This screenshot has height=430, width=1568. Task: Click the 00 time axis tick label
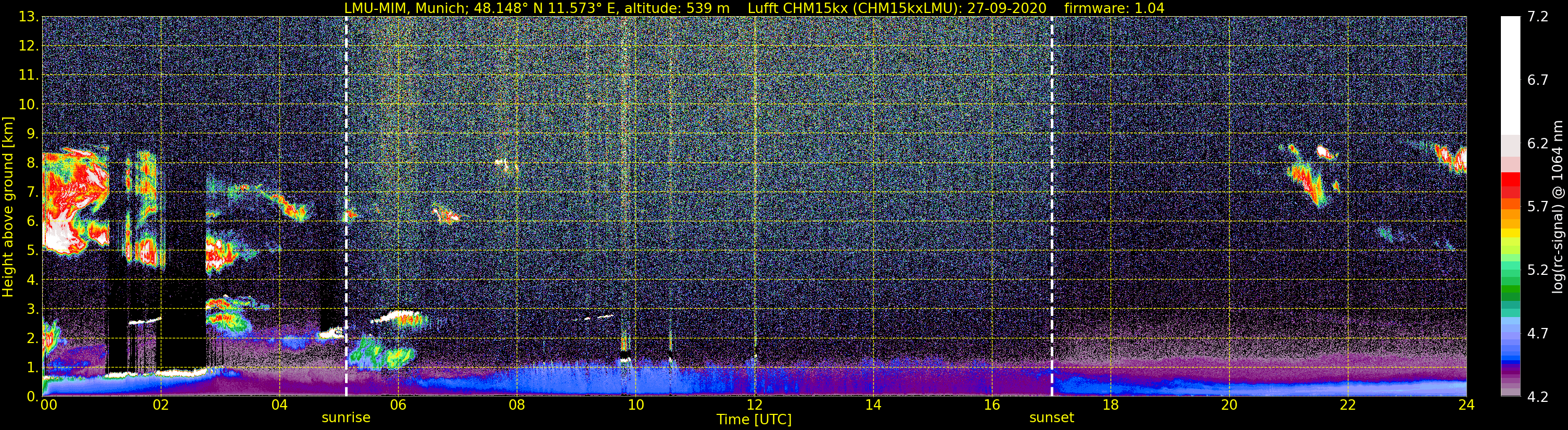[49, 405]
